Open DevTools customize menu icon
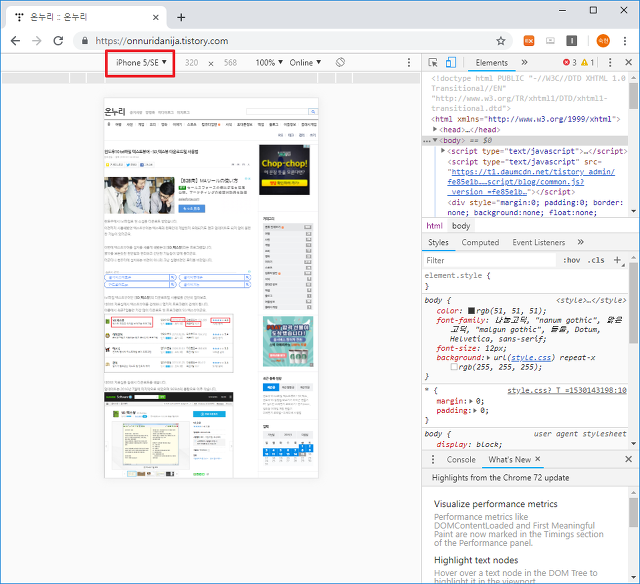640x584 pixels. (x=610, y=62)
